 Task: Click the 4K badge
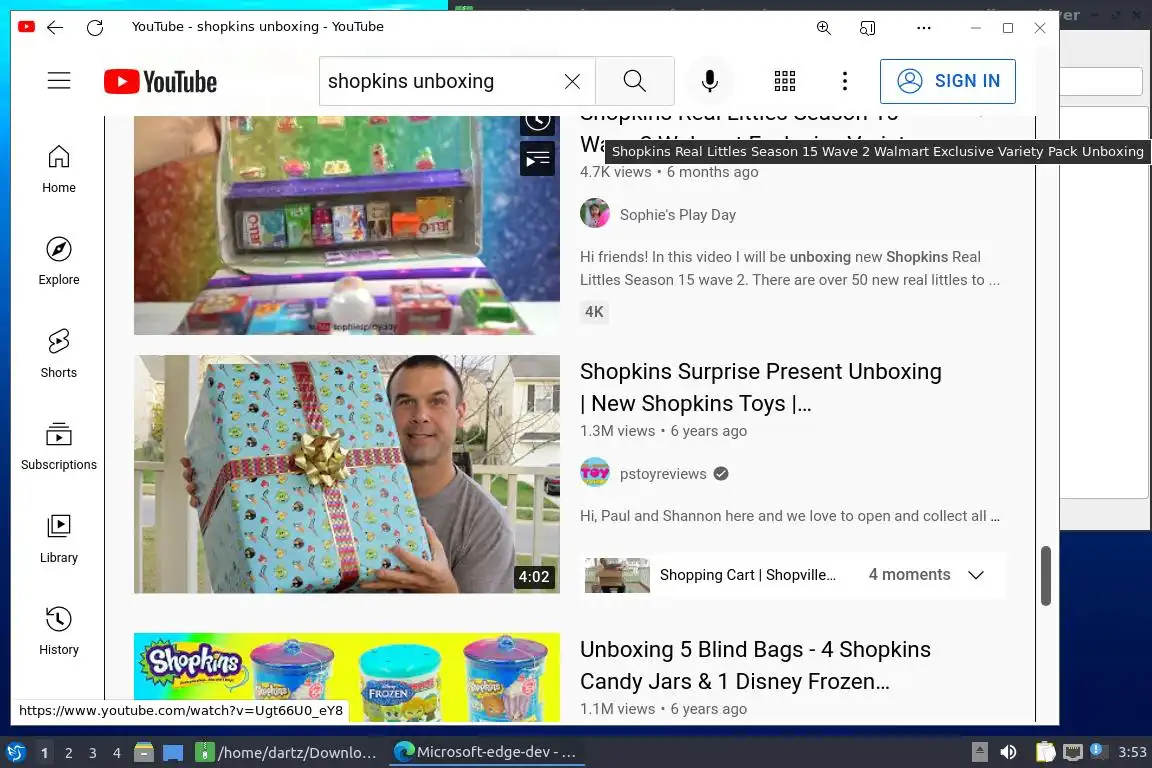[x=594, y=312]
